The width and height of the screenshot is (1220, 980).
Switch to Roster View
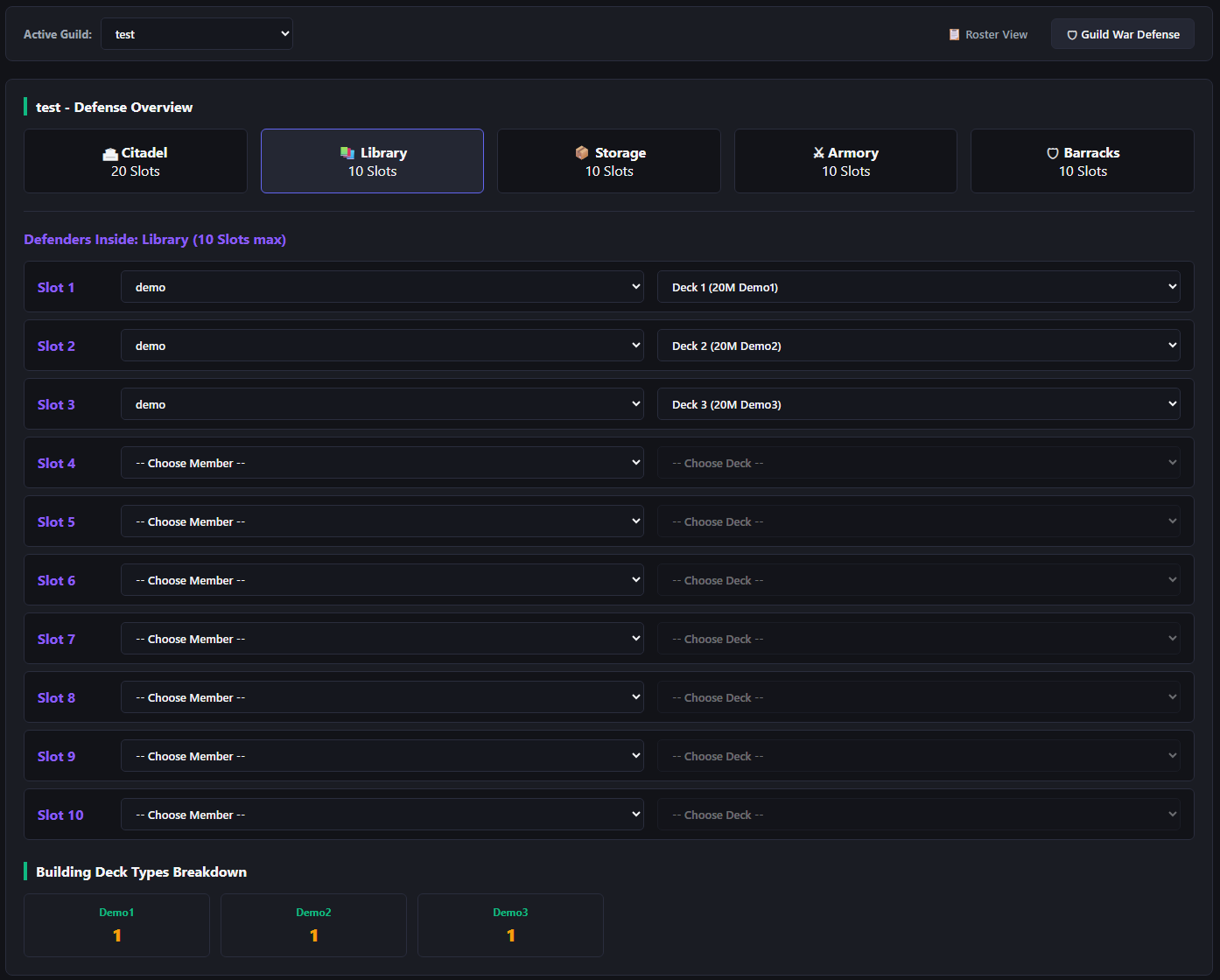pos(988,35)
